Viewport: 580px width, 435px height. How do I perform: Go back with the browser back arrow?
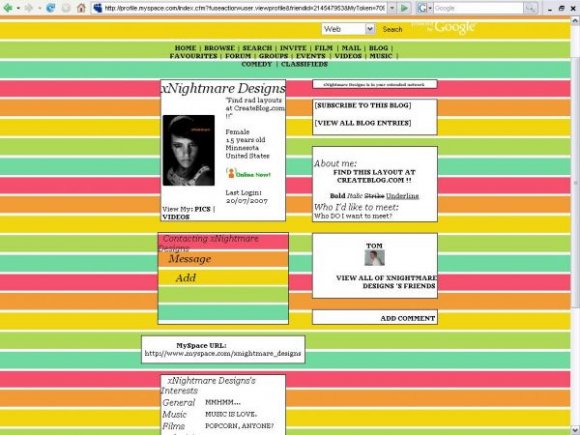tap(7, 8)
